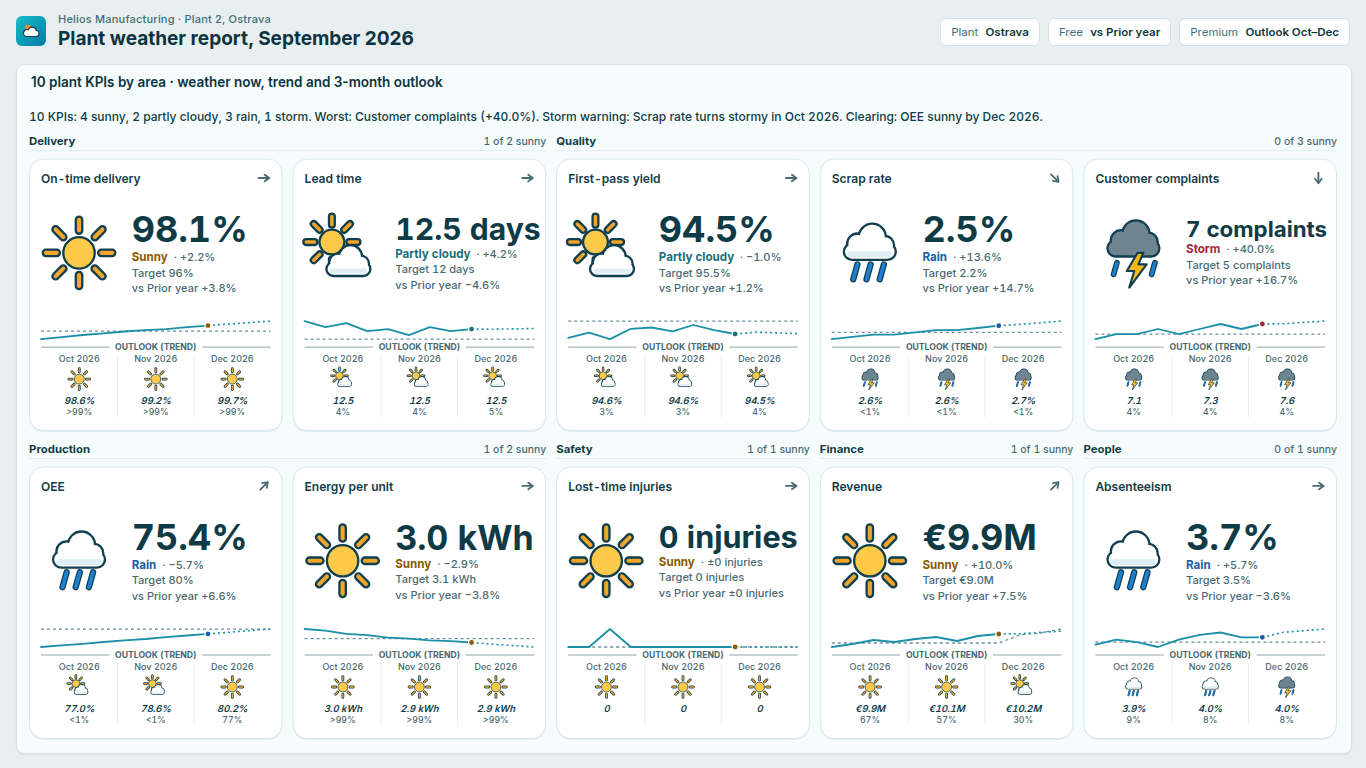Viewport: 1366px width, 768px height.
Task: Click the Oct 2026 rain icon on Absenteeism card
Action: point(1133,686)
